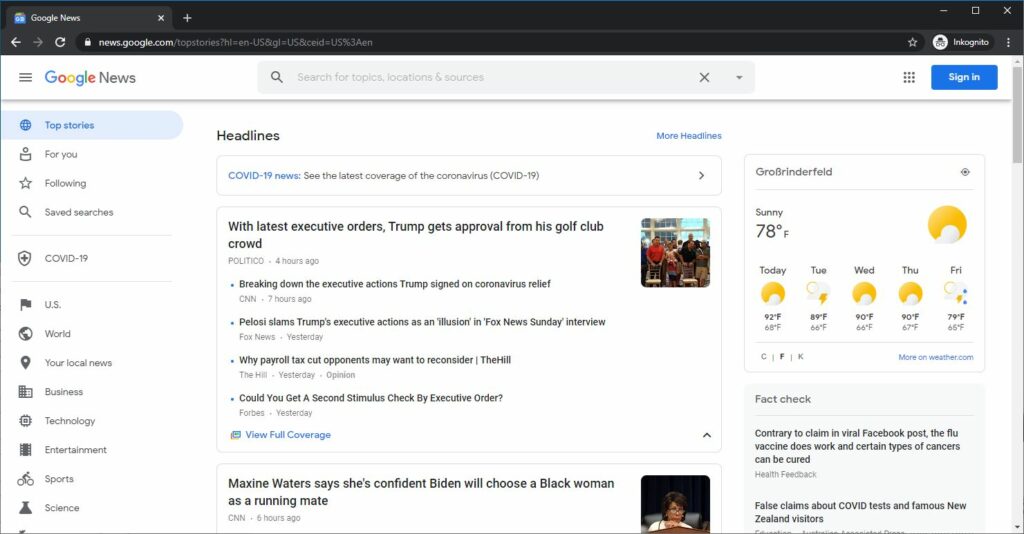
Task: Expand COVID-19 news banner chevron
Action: click(x=701, y=176)
